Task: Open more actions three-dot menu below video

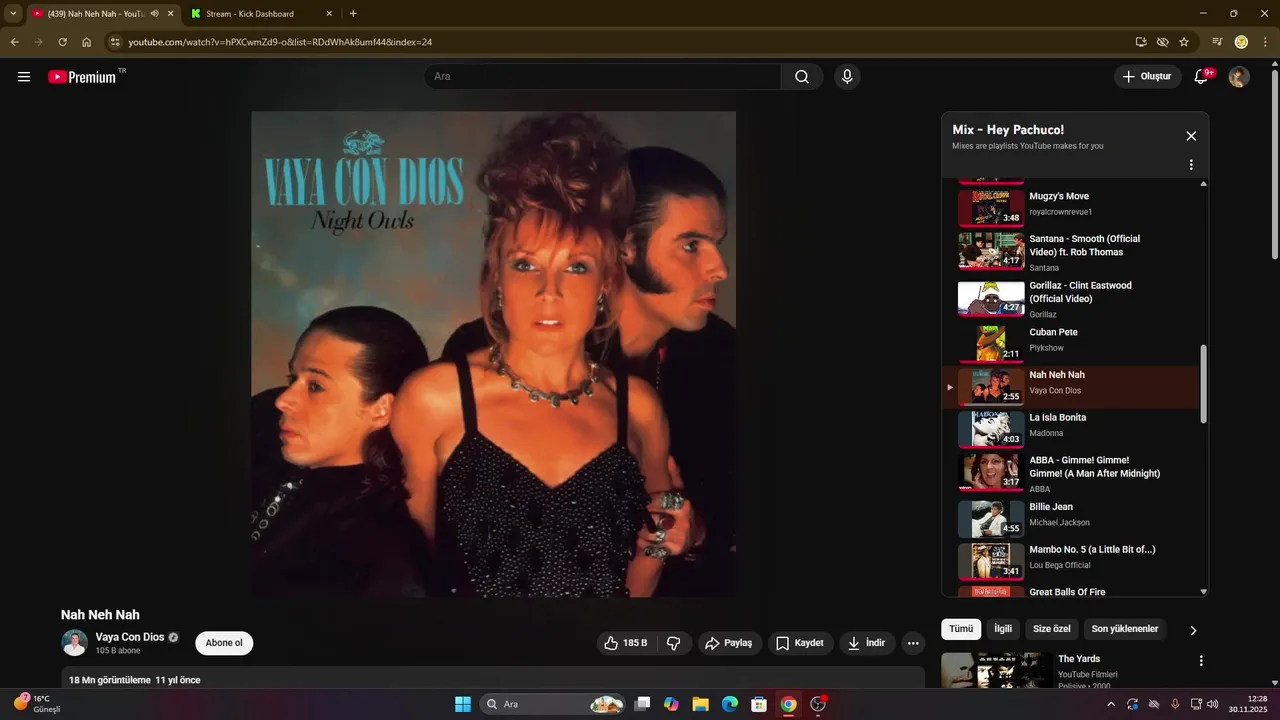Action: pyautogui.click(x=913, y=643)
